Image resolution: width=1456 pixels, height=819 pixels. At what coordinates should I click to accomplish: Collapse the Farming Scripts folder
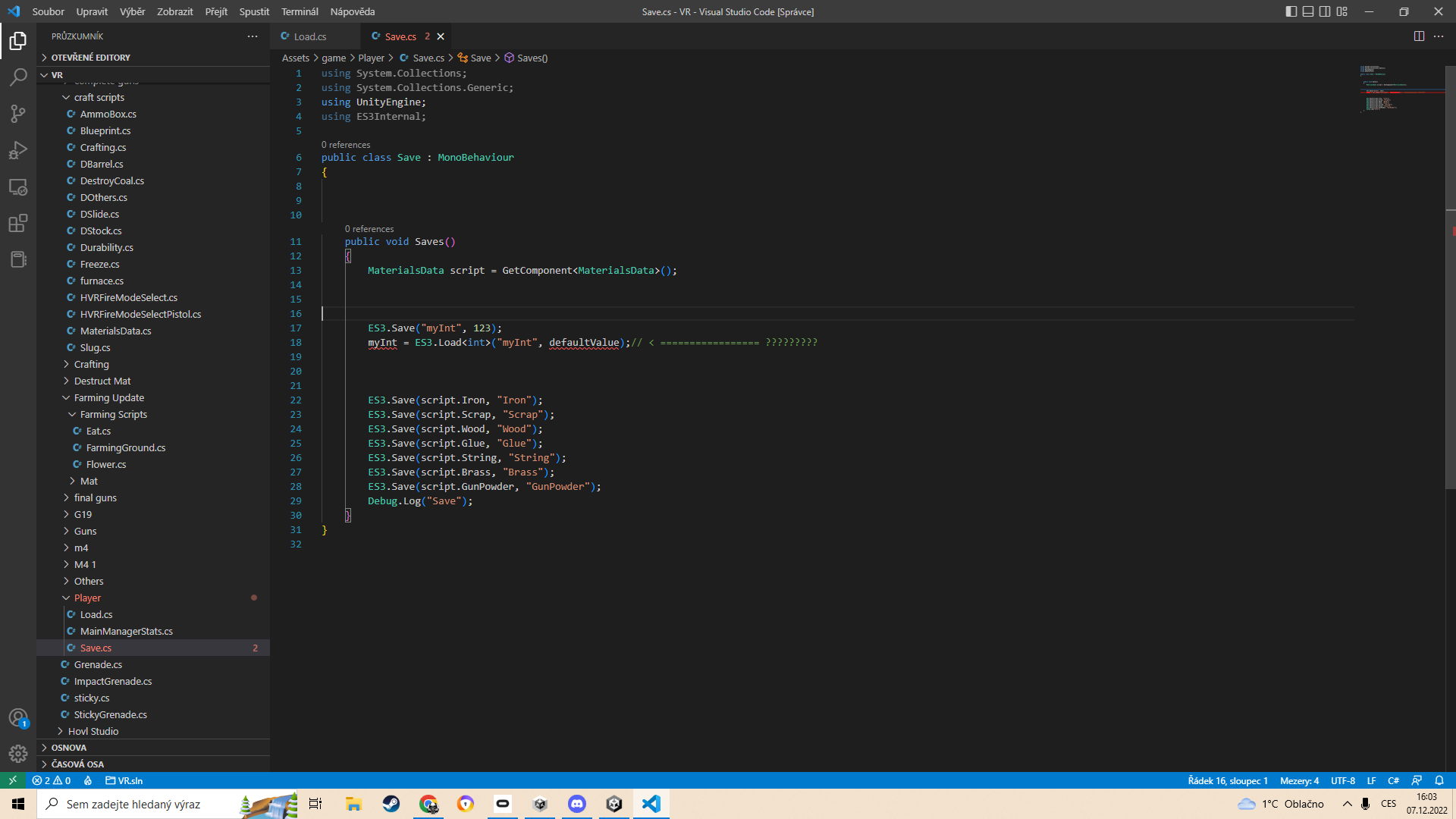153,414
